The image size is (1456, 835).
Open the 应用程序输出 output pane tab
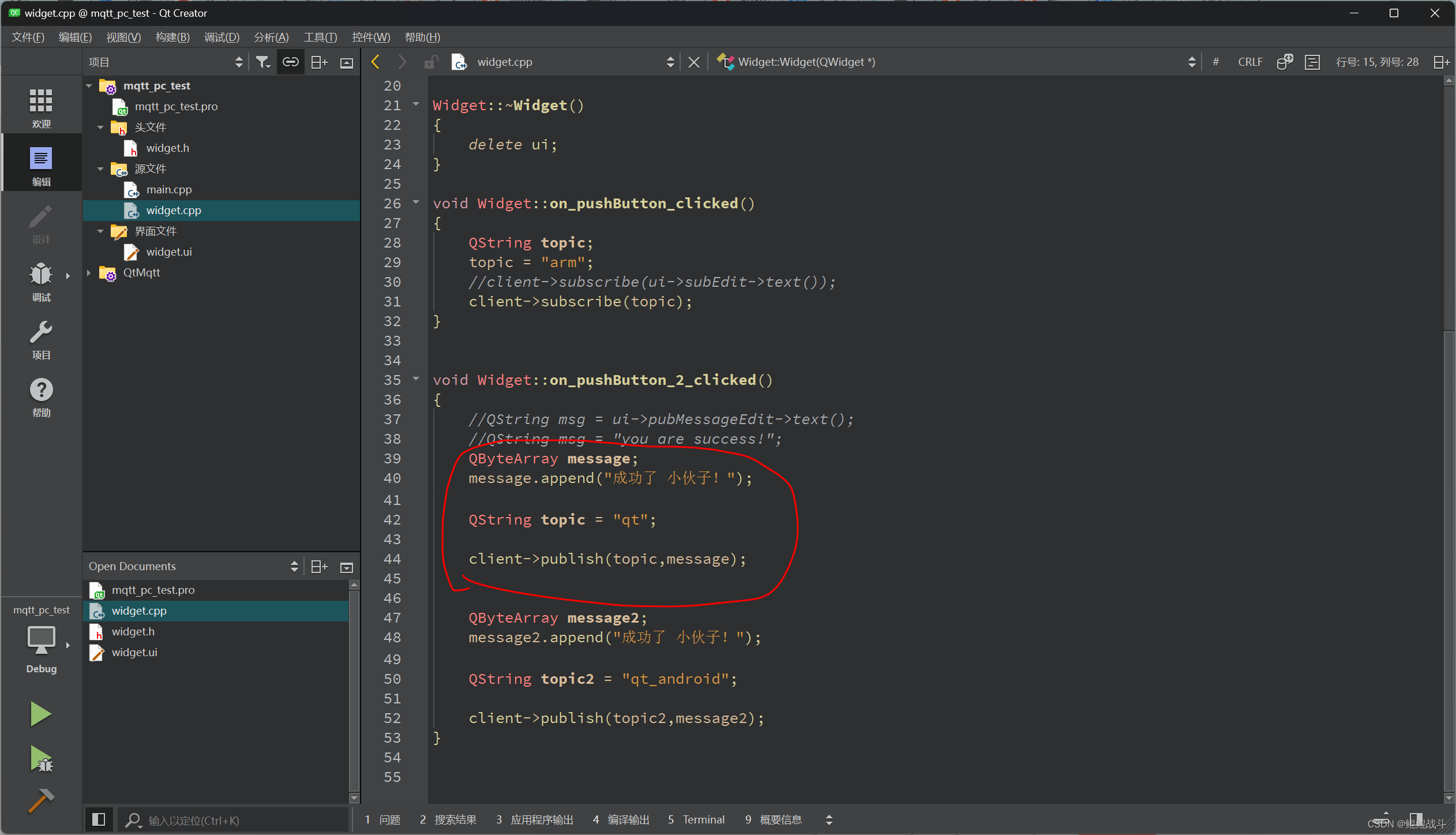pyautogui.click(x=535, y=819)
